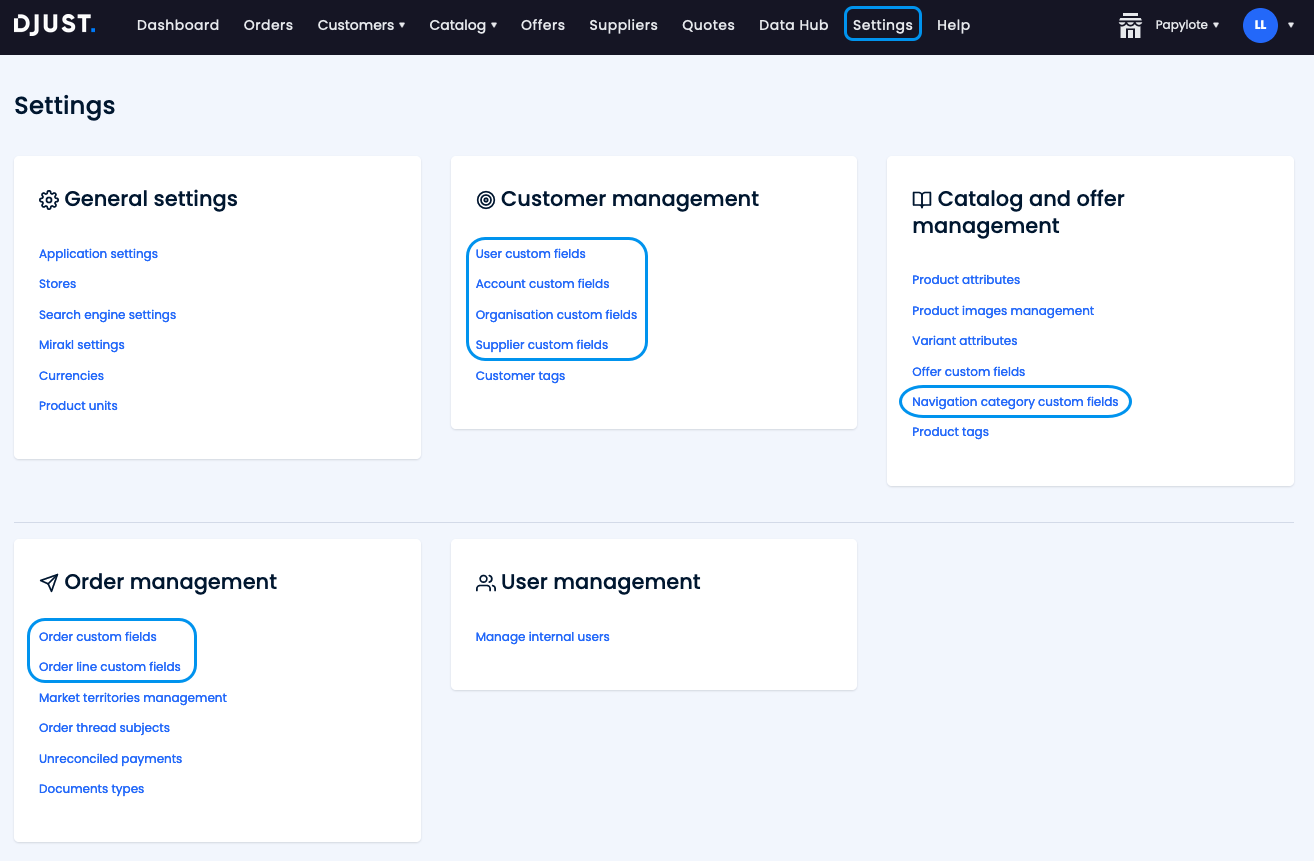Viewport: 1314px width, 861px height.
Task: Click the DJUST logo in the navigation bar
Action: point(55,24)
